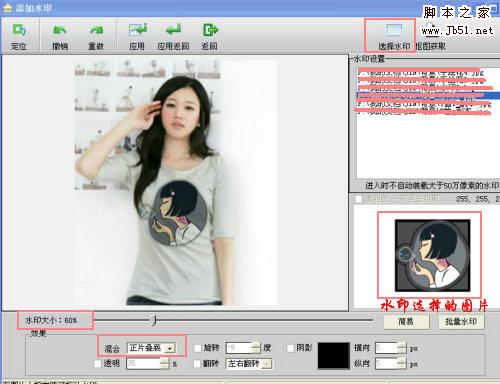Screen dimensions: 500x384
Task: Click the spinner arrows of the 横向 field
Action: [402, 348]
